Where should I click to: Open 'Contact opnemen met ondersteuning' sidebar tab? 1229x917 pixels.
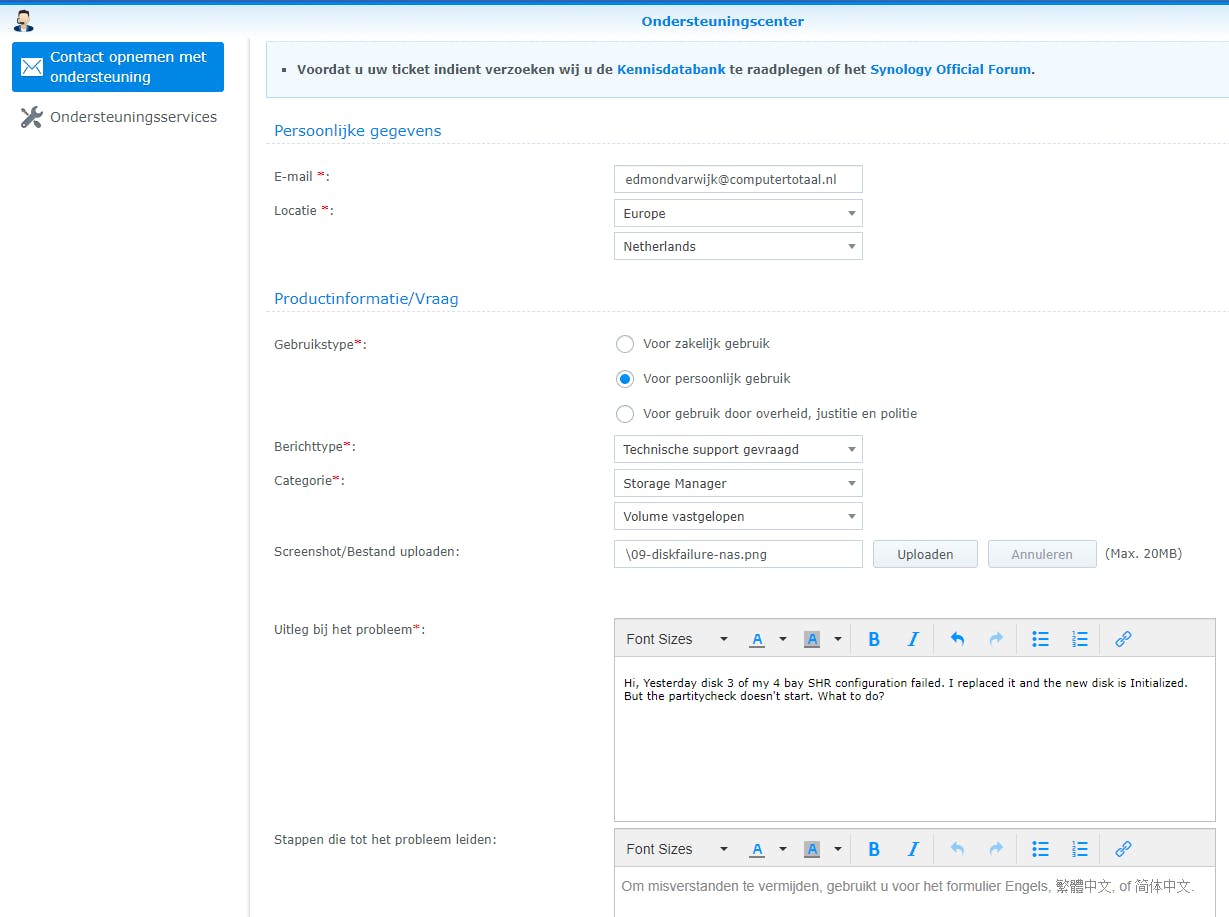(x=118, y=67)
